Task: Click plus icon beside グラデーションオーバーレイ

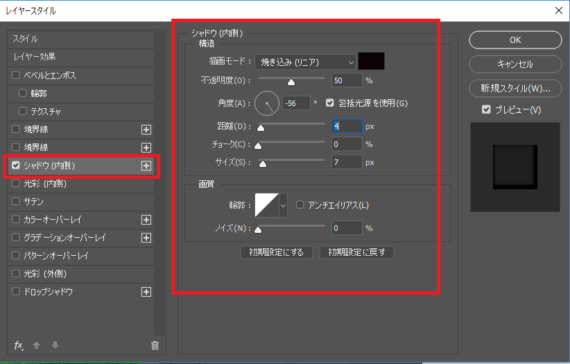Action: tap(146, 238)
